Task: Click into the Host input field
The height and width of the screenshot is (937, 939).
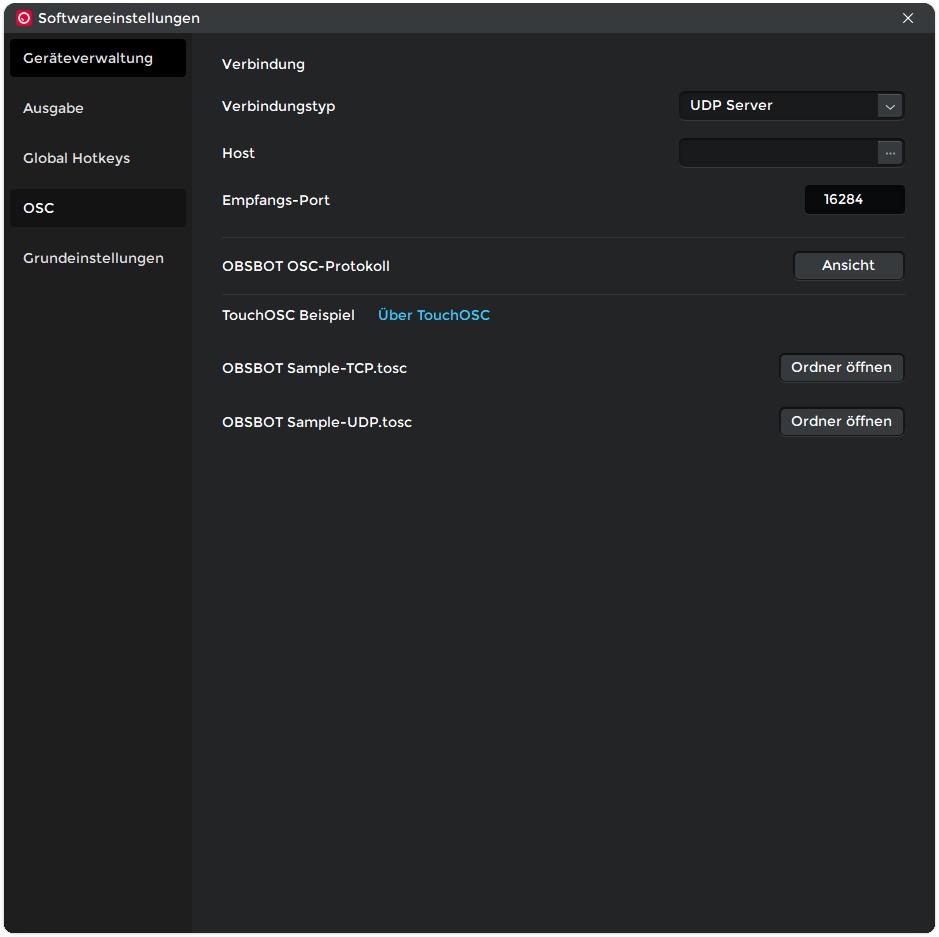Action: click(x=778, y=153)
